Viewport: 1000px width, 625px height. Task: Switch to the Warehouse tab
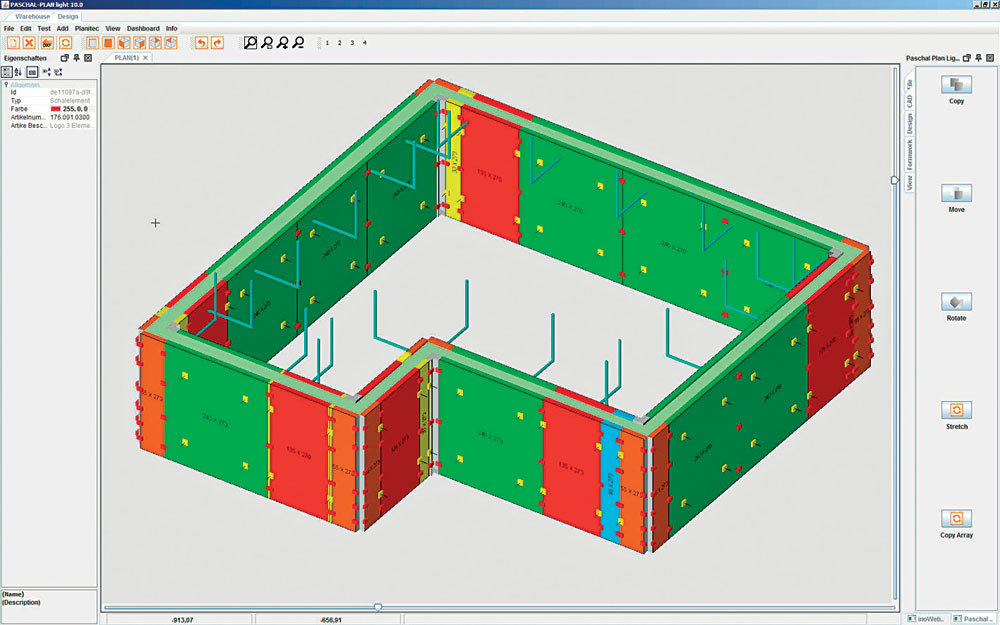33,17
